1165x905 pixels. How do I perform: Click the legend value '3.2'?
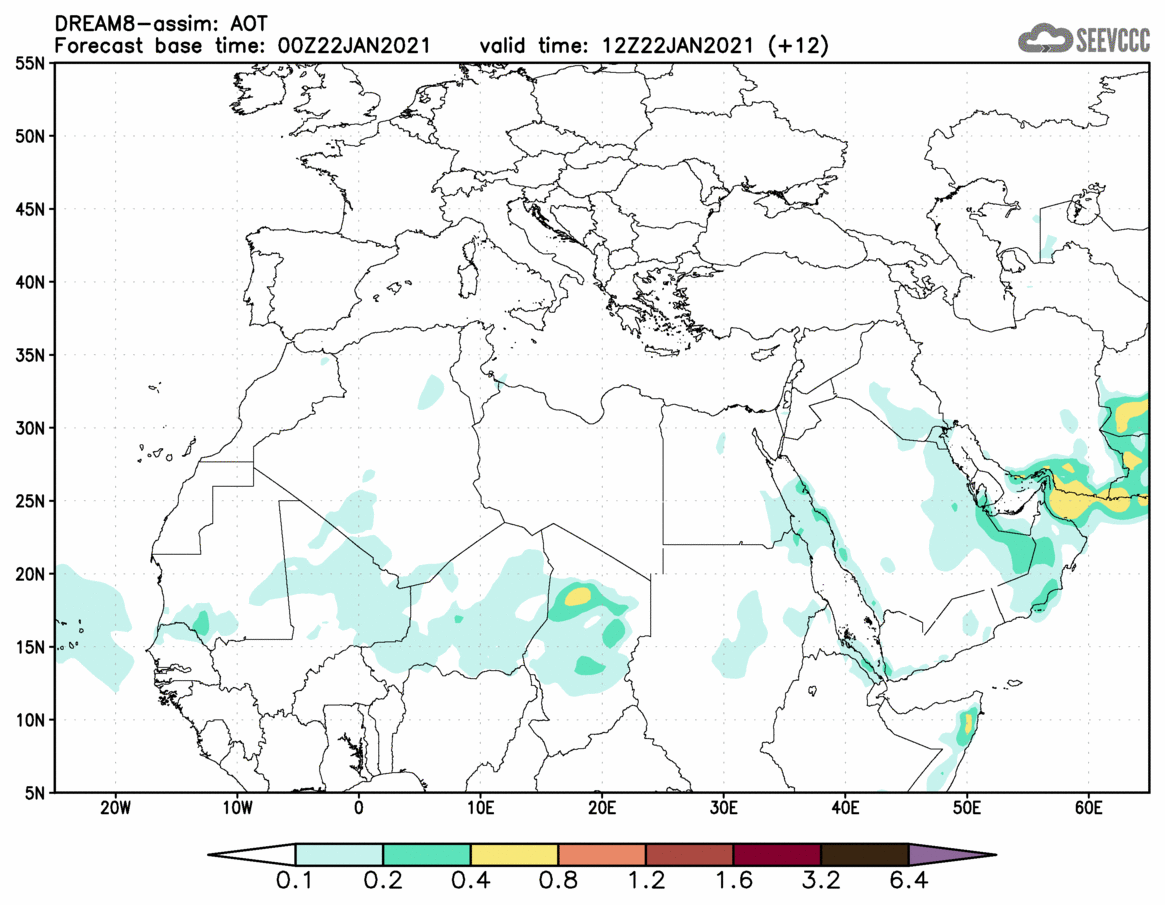point(821,881)
